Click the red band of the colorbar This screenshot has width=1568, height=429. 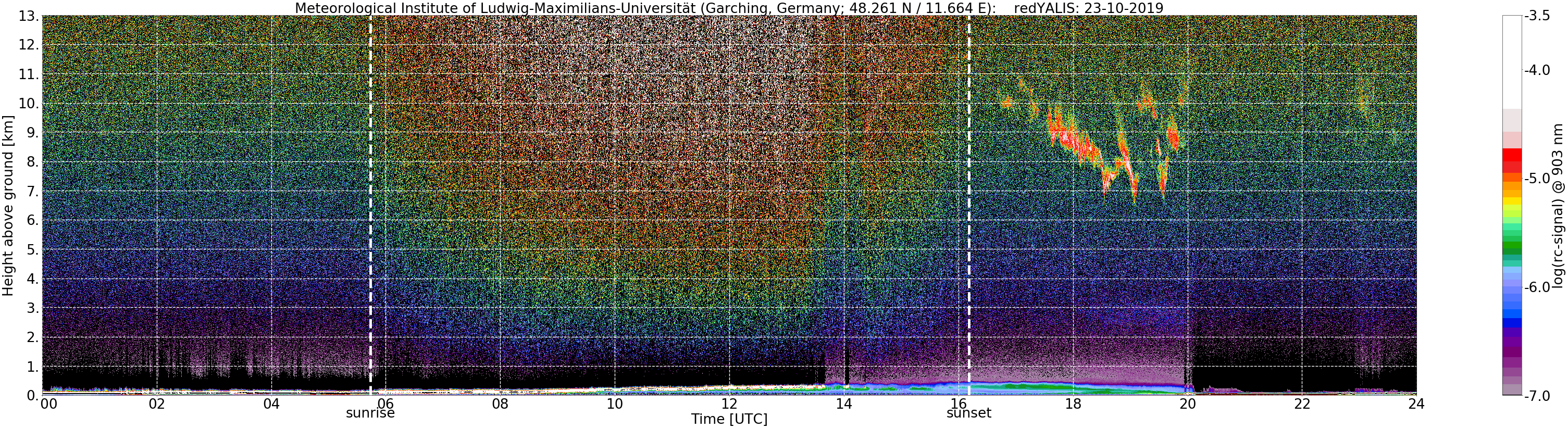[x=1511, y=160]
